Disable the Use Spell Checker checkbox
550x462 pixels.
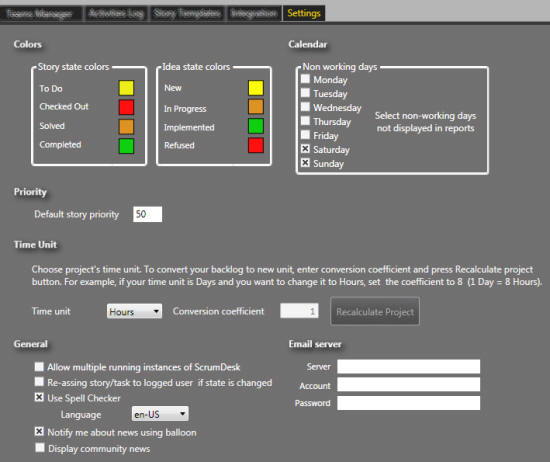point(39,397)
